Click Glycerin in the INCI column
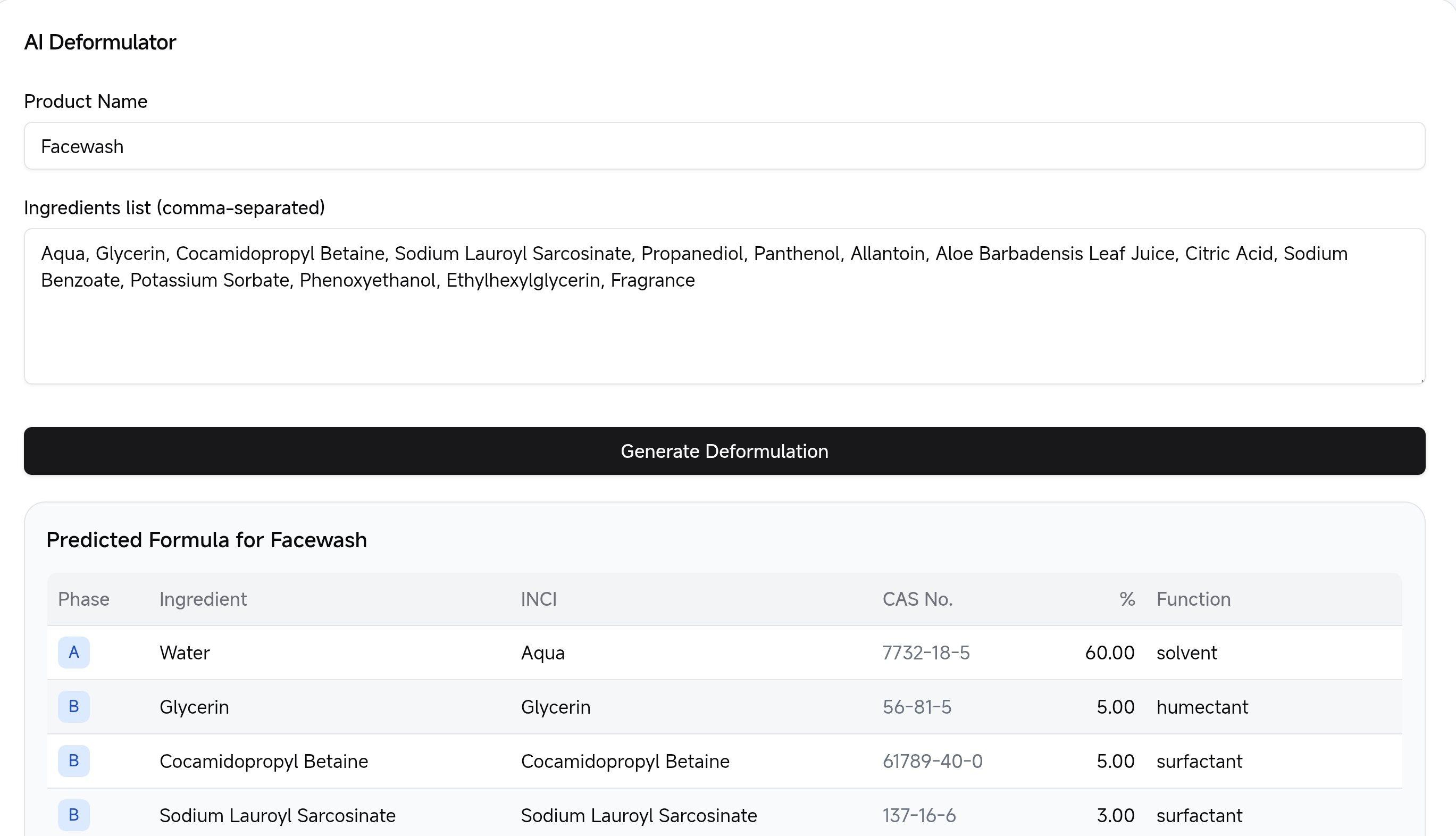This screenshot has height=836, width=1456. [x=556, y=707]
